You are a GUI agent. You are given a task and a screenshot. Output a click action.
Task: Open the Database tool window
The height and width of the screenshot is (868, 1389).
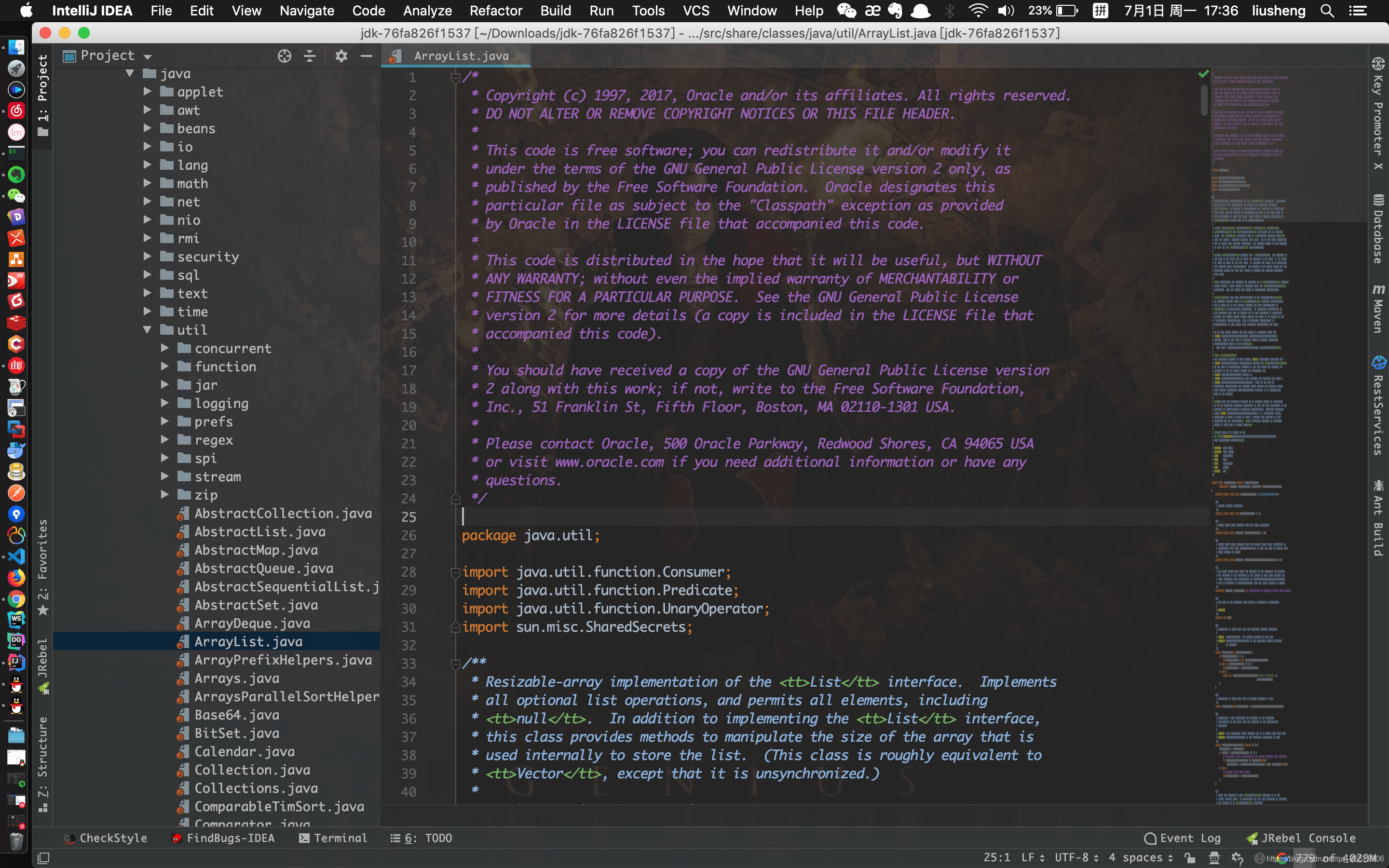coord(1378,229)
